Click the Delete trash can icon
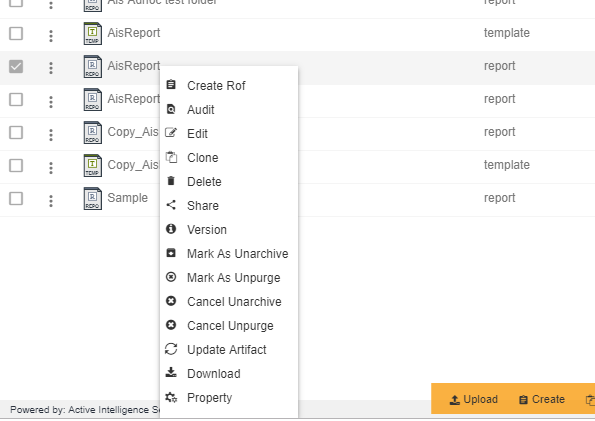595x421 pixels. [x=171, y=181]
